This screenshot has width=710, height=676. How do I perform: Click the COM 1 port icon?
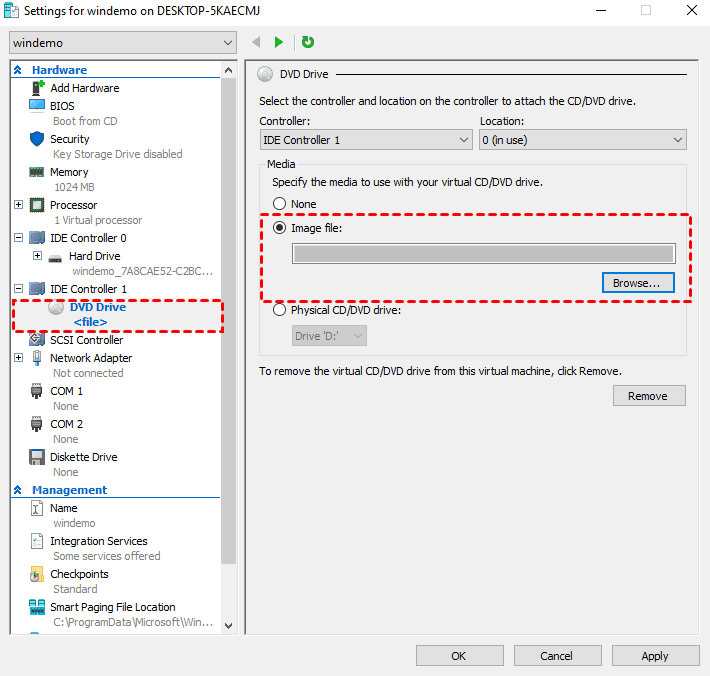[x=37, y=391]
